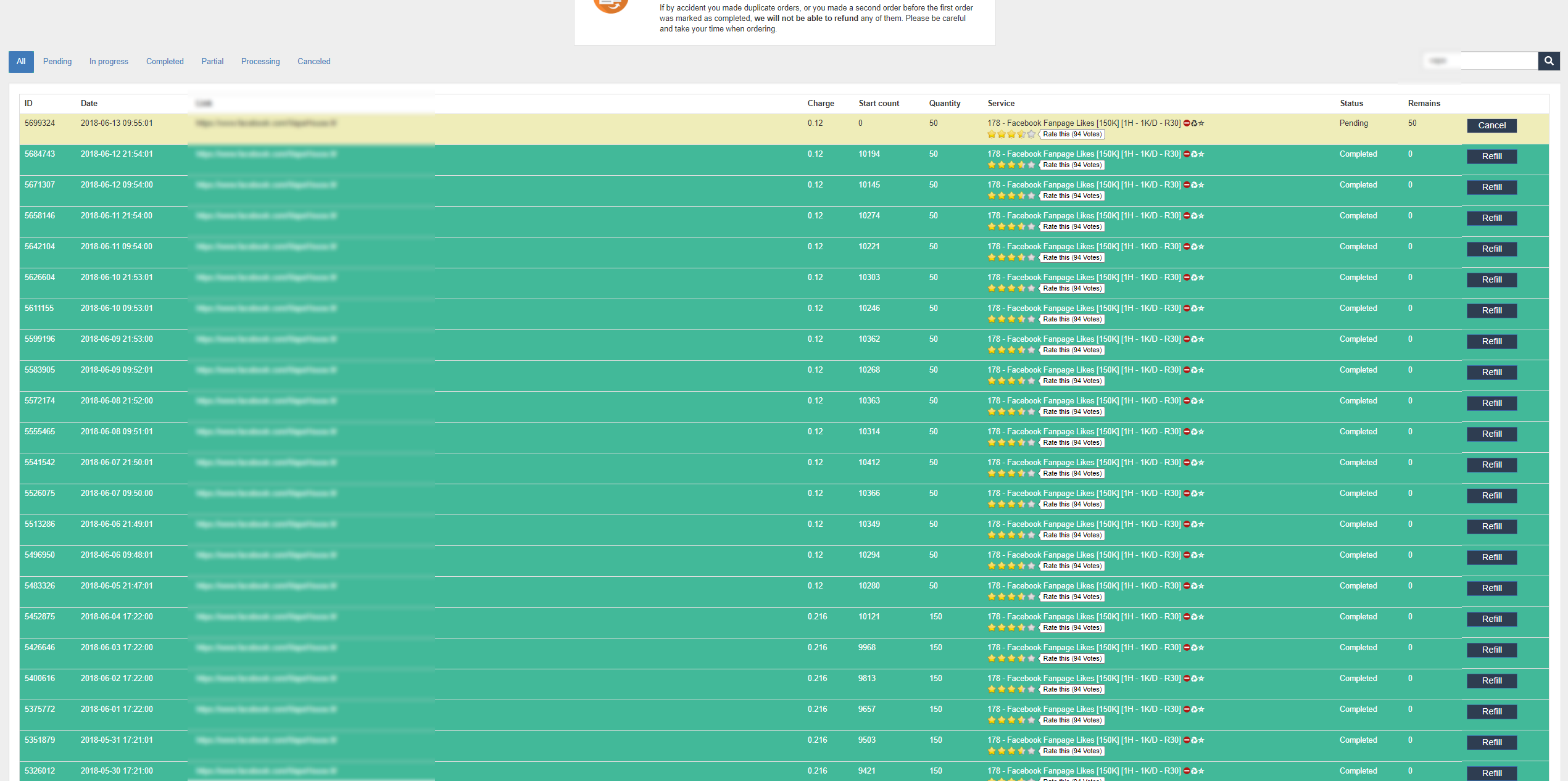Switch to the Canceled tab
Viewport: 1568px width, 781px height.
pyautogui.click(x=314, y=62)
